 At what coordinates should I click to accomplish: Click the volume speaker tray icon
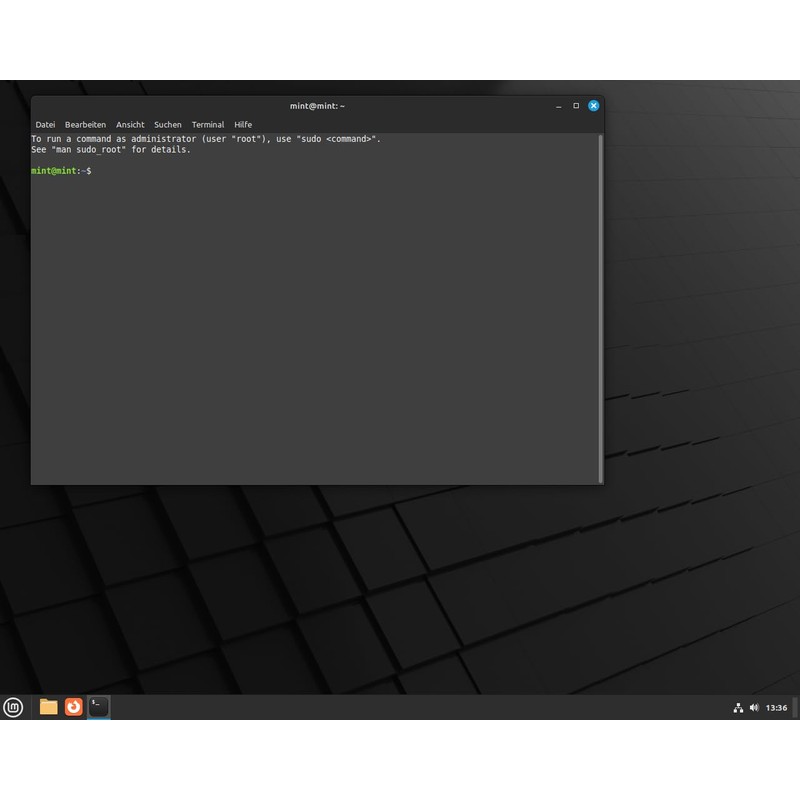[754, 708]
